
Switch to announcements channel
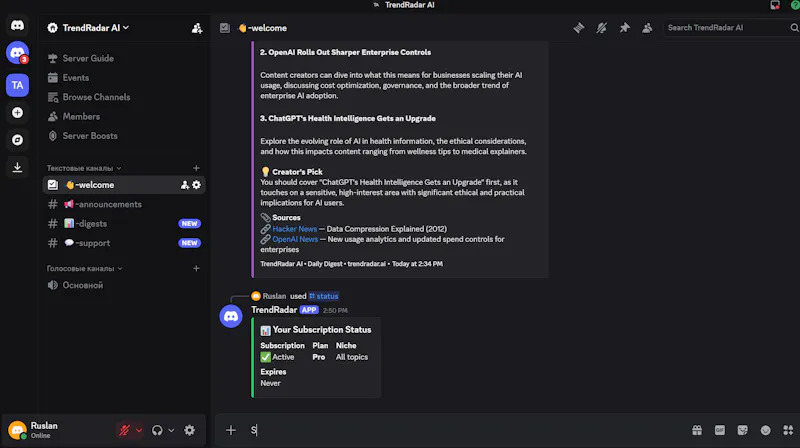[124, 204]
